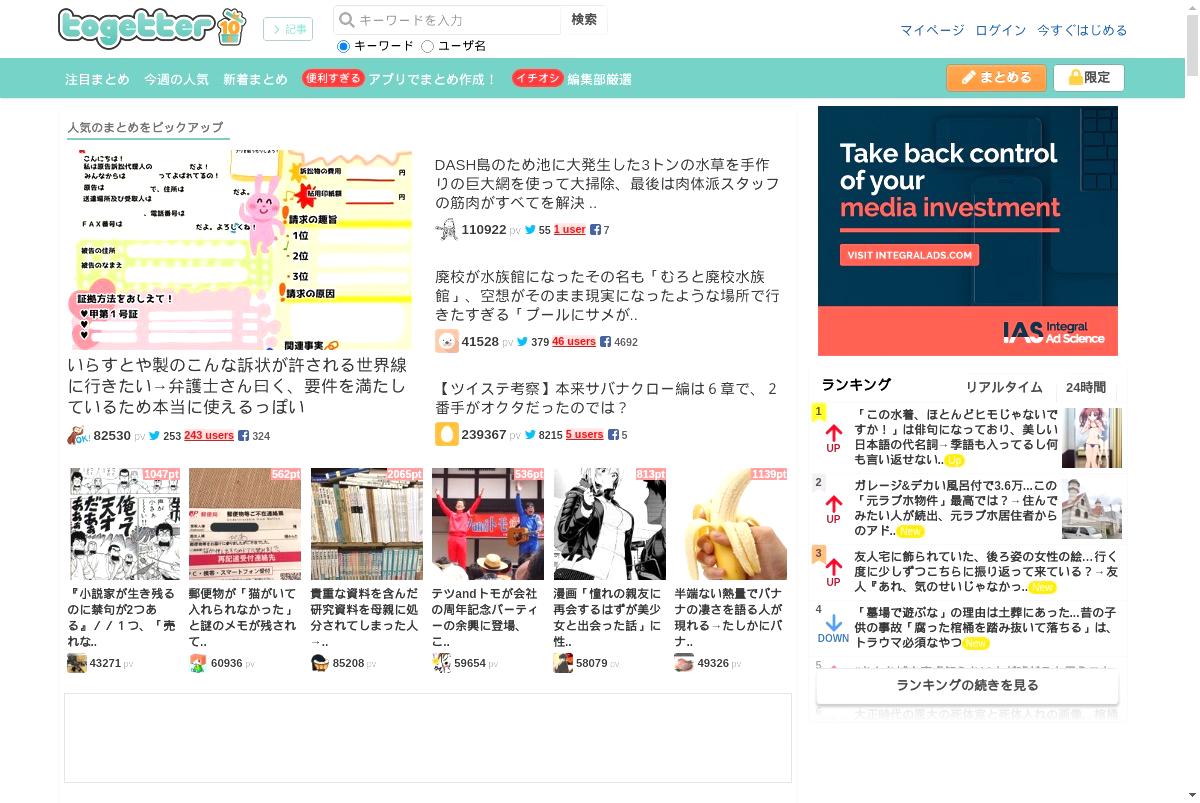Click author avatar next to 49326 pv
Screen dimensions: 1200x803
[684, 663]
